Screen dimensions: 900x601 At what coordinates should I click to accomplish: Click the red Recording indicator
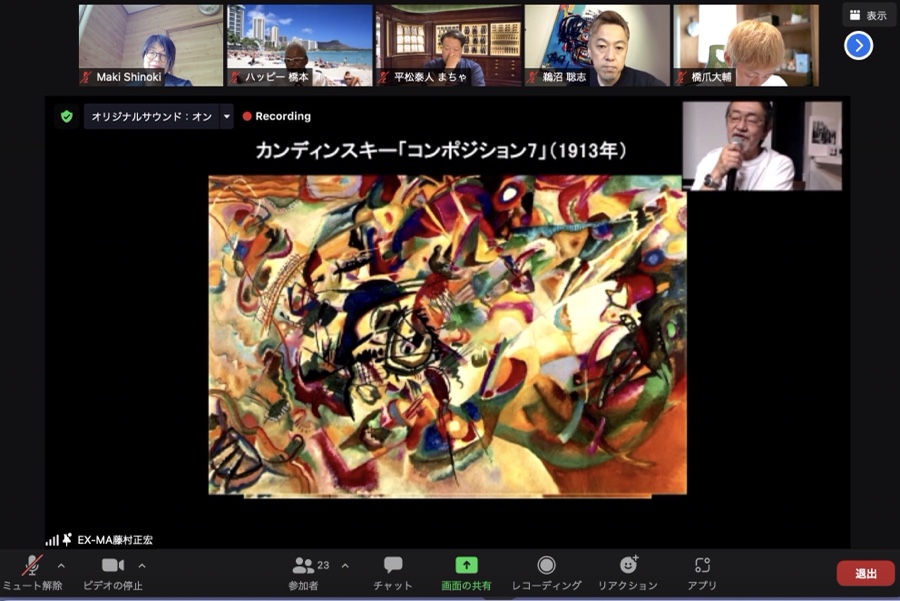277,117
